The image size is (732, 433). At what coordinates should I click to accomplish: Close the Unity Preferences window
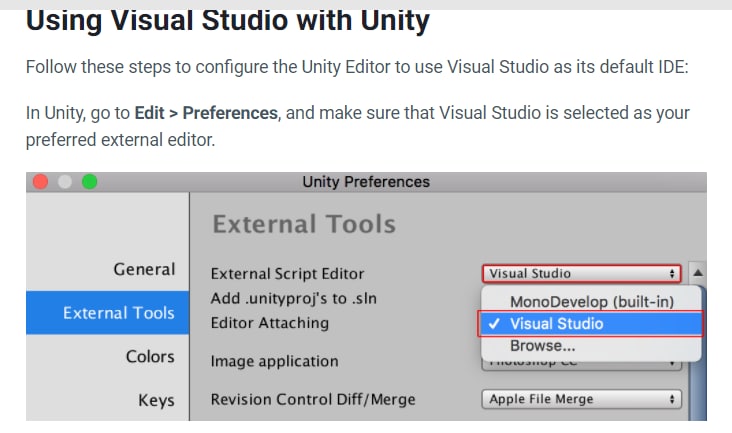pyautogui.click(x=41, y=182)
